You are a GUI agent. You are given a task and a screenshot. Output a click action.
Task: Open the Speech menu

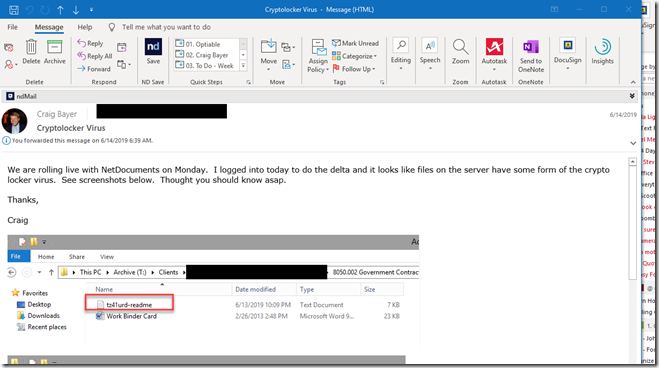click(x=430, y=54)
